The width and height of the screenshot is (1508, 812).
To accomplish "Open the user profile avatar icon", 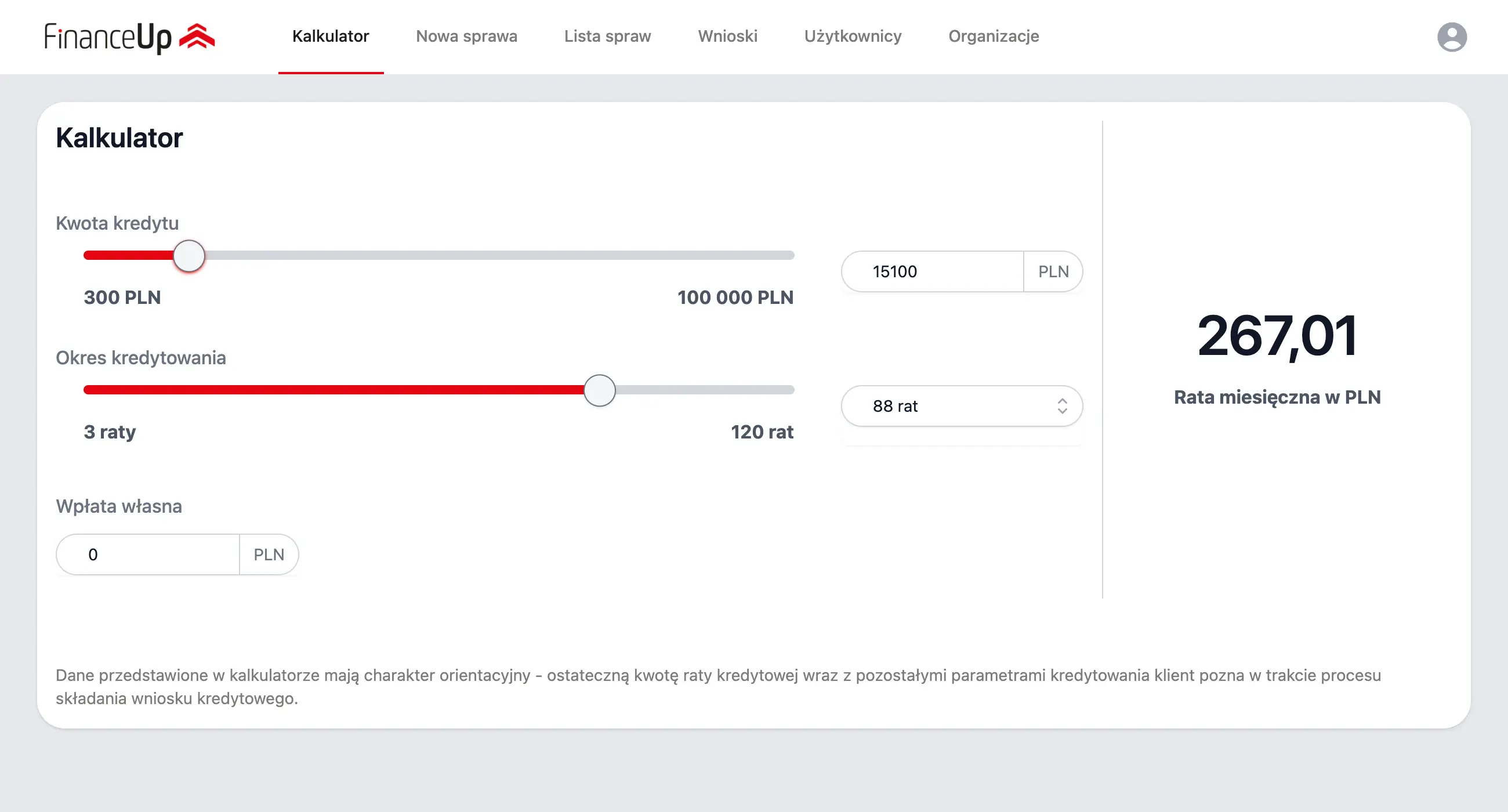I will tap(1452, 37).
